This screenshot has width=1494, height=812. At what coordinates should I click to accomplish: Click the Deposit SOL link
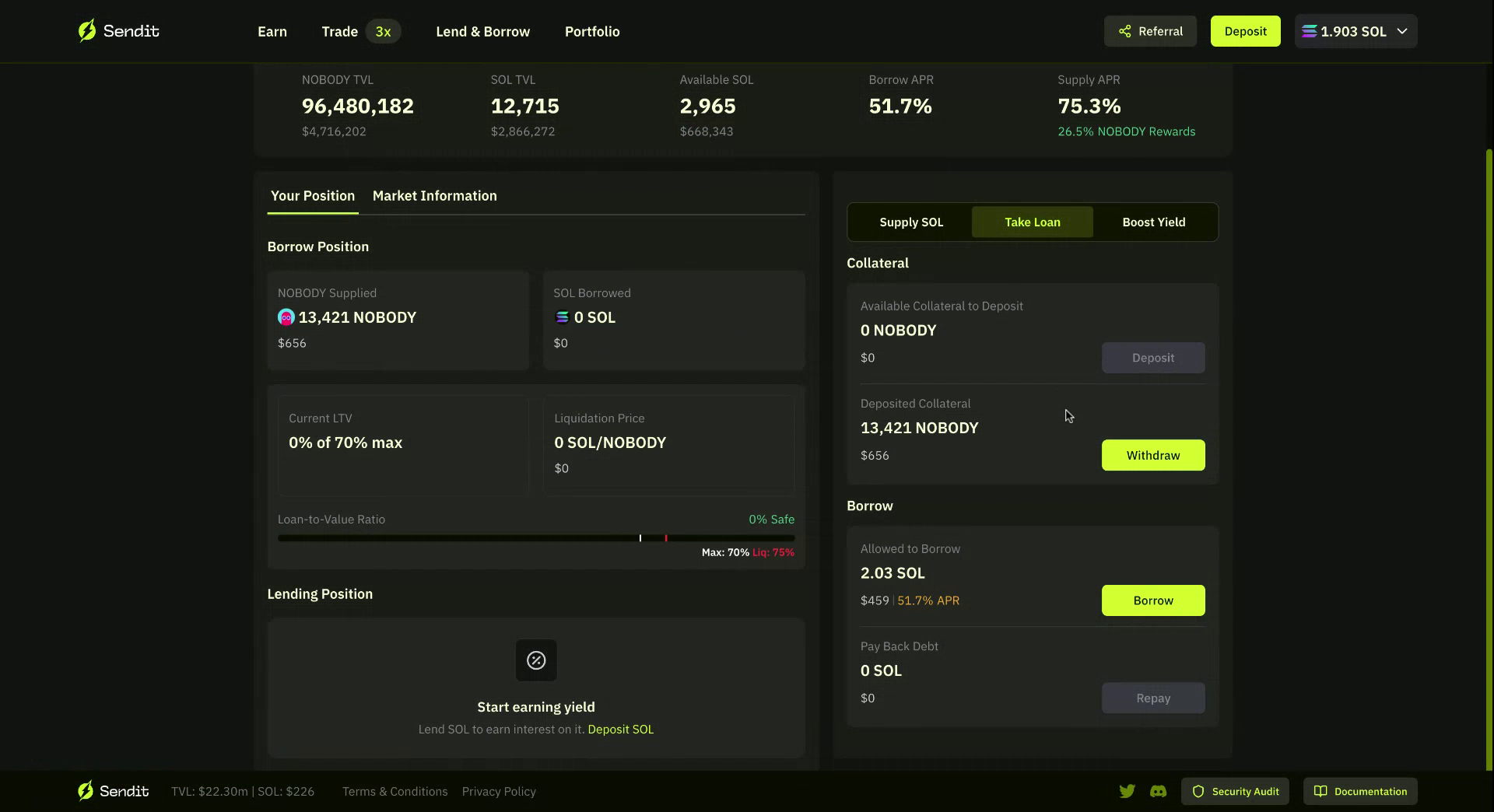(x=620, y=729)
